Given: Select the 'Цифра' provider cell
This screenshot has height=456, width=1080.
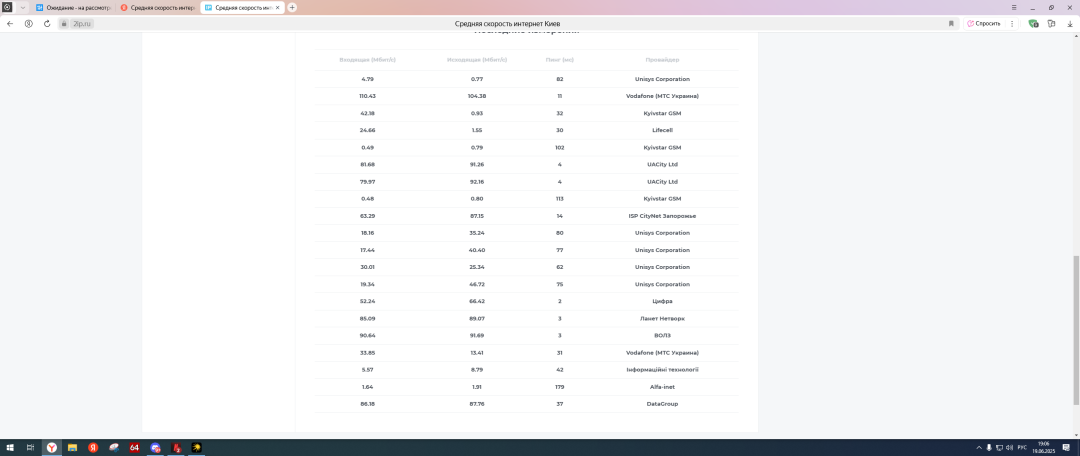Looking at the screenshot, I should click(x=662, y=301).
